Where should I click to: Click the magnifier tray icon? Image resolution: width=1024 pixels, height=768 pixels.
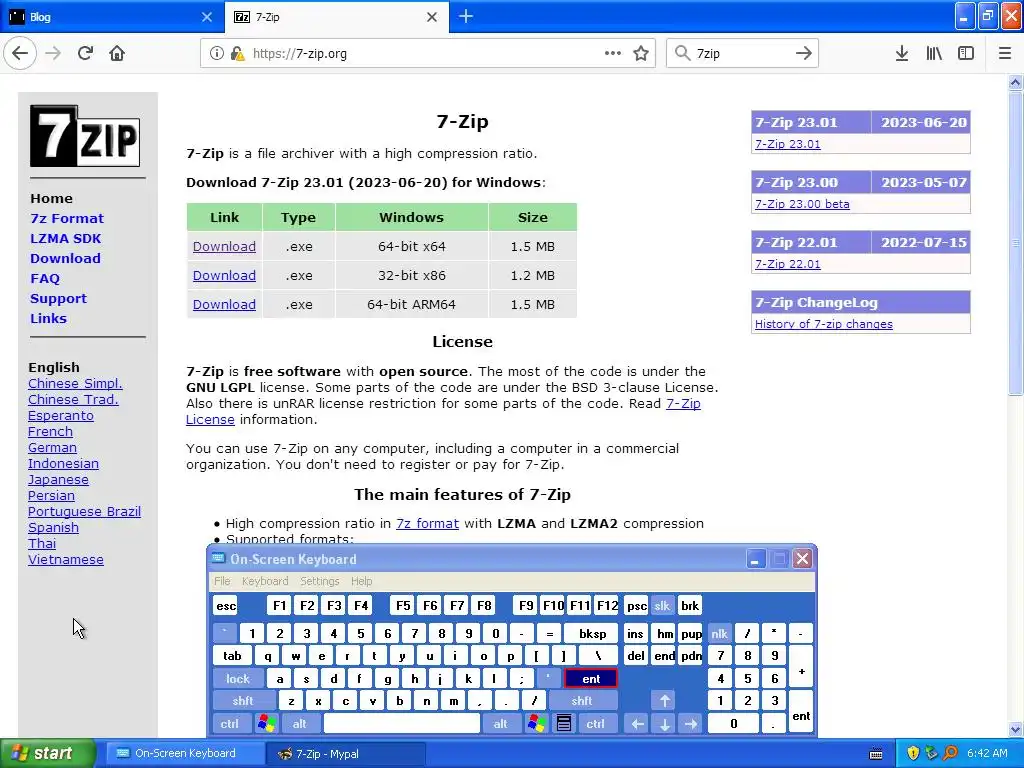tap(951, 753)
